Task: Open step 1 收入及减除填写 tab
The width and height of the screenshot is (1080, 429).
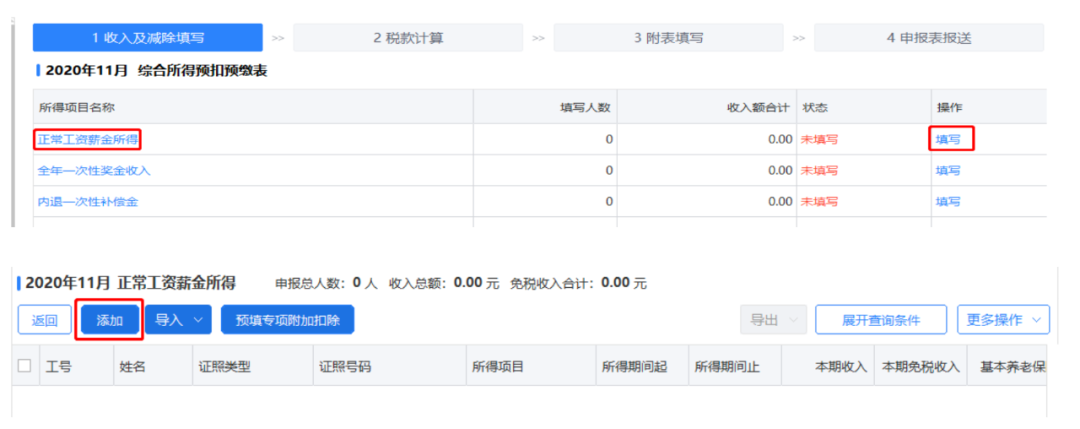Action: tap(147, 38)
